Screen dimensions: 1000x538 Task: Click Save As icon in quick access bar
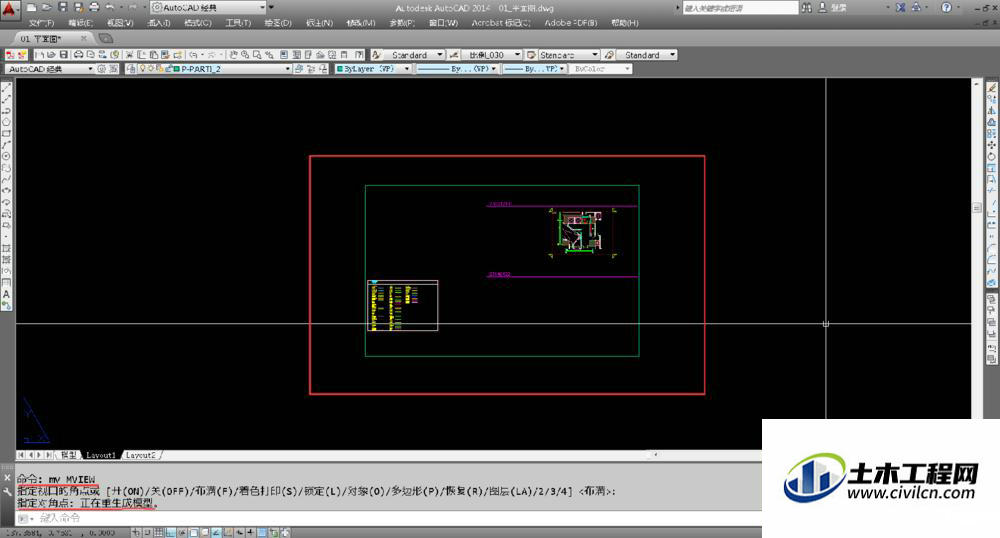pyautogui.click(x=79, y=7)
